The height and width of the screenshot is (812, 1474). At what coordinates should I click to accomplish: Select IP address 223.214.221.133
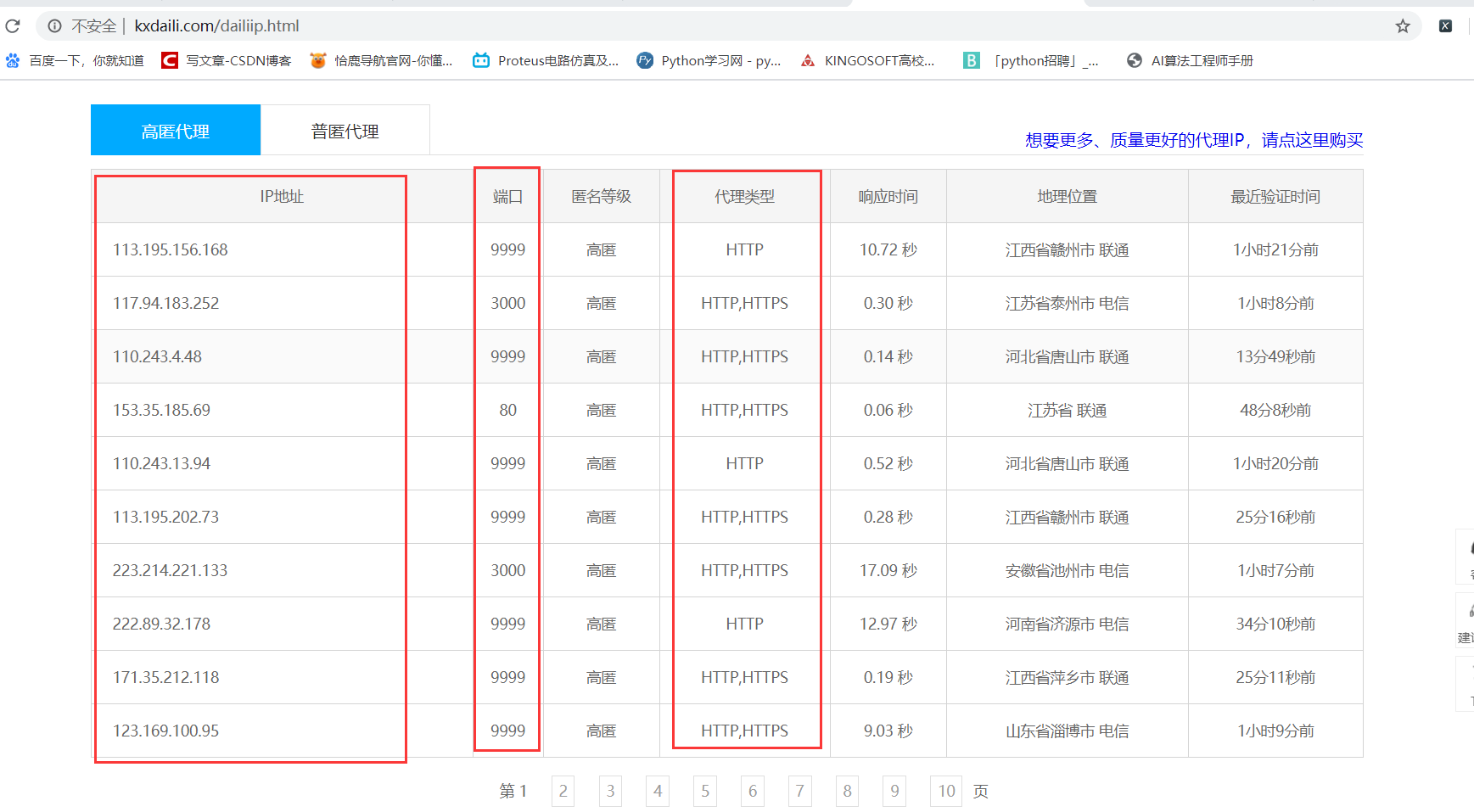click(171, 570)
